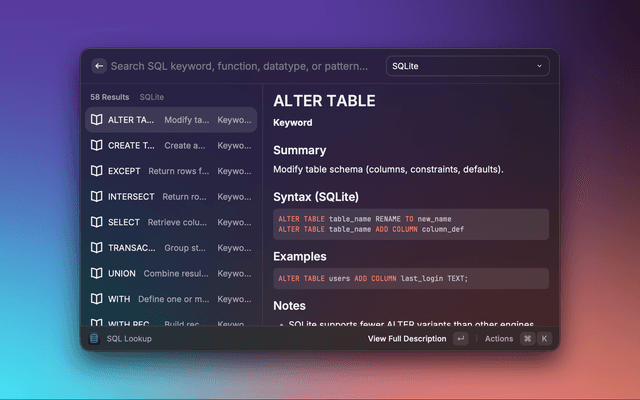Image resolution: width=640 pixels, height=400 pixels.
Task: Click the book icon beside INTERSECT
Action: 96,197
